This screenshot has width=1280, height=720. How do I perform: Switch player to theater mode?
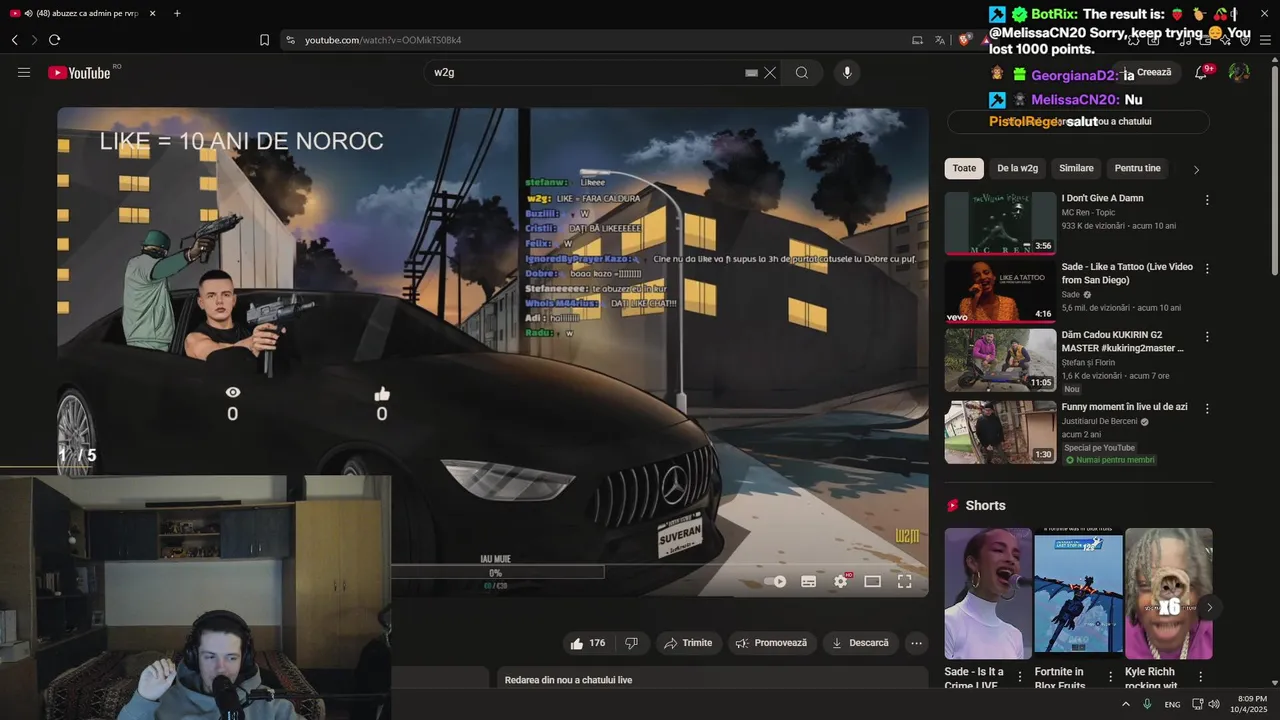[x=872, y=581]
